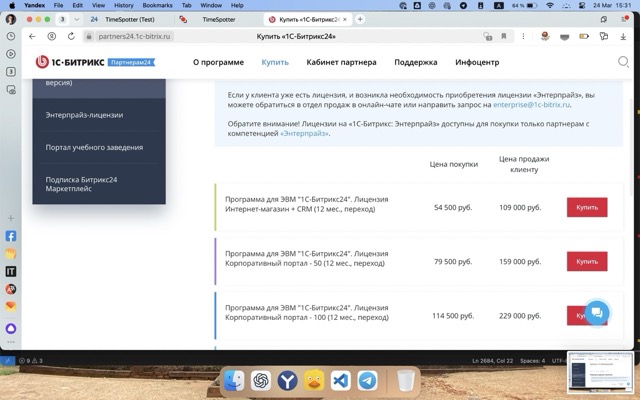Buy the Интернет-магазин + CRM license
Screen dimensions: 640x400
tap(586, 207)
